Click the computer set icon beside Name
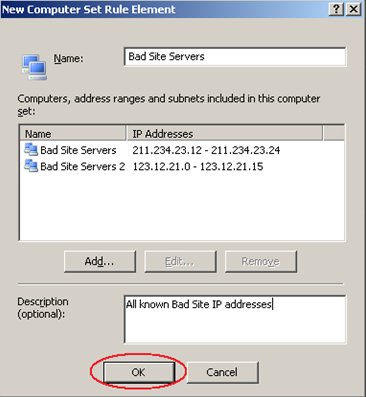The height and width of the screenshot is (397, 366). point(34,67)
